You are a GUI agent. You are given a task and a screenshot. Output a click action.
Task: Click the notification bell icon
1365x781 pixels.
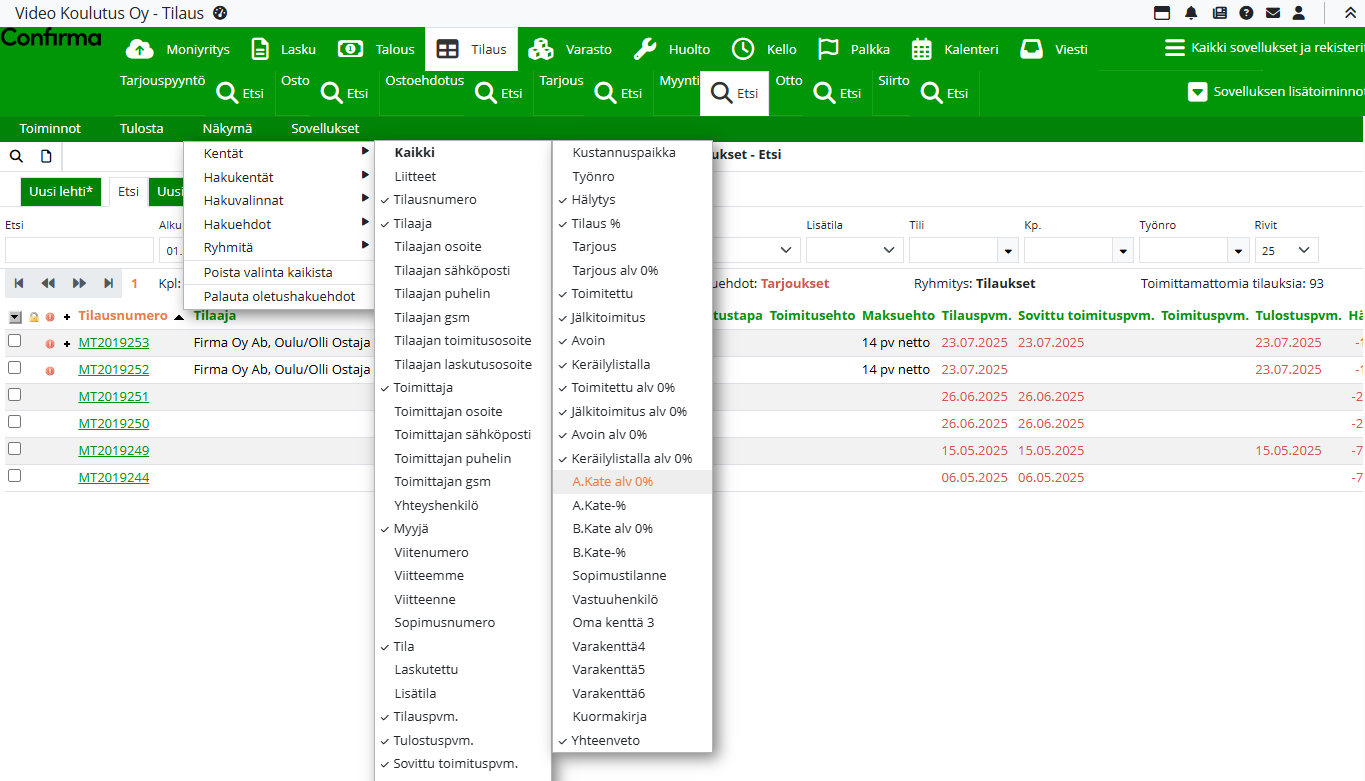(1191, 13)
